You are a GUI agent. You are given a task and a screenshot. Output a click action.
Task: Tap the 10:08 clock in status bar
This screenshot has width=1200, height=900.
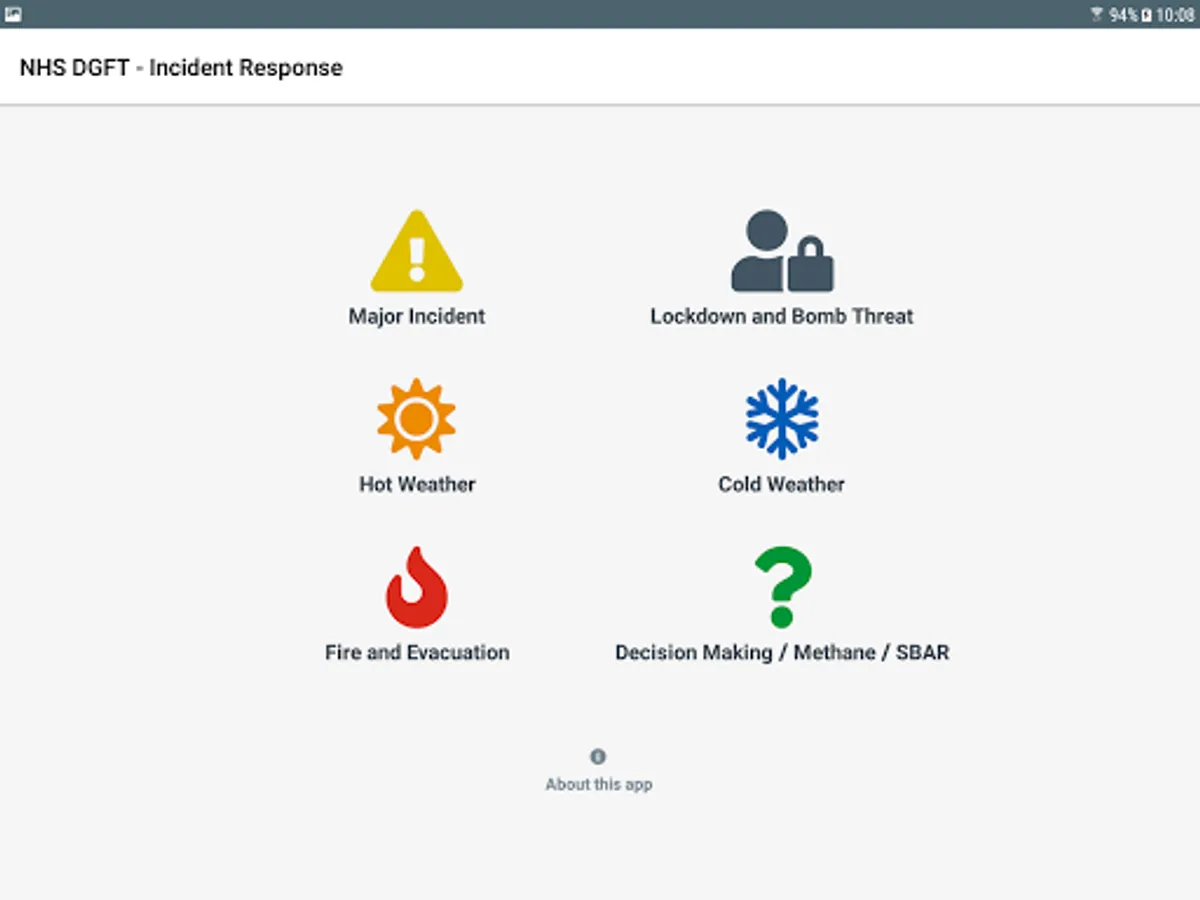[x=1175, y=15]
